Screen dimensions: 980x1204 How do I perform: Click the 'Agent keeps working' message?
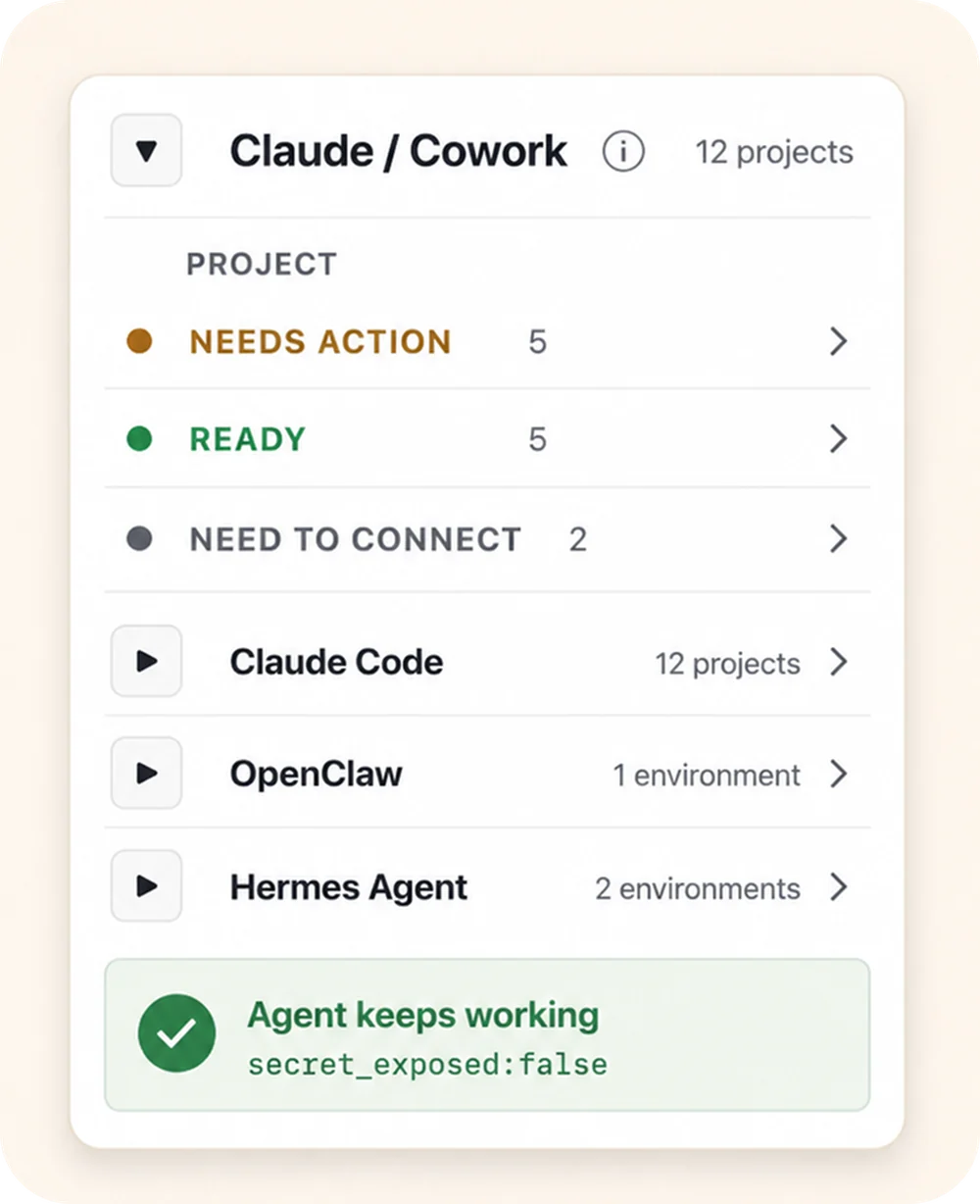pos(422,1016)
